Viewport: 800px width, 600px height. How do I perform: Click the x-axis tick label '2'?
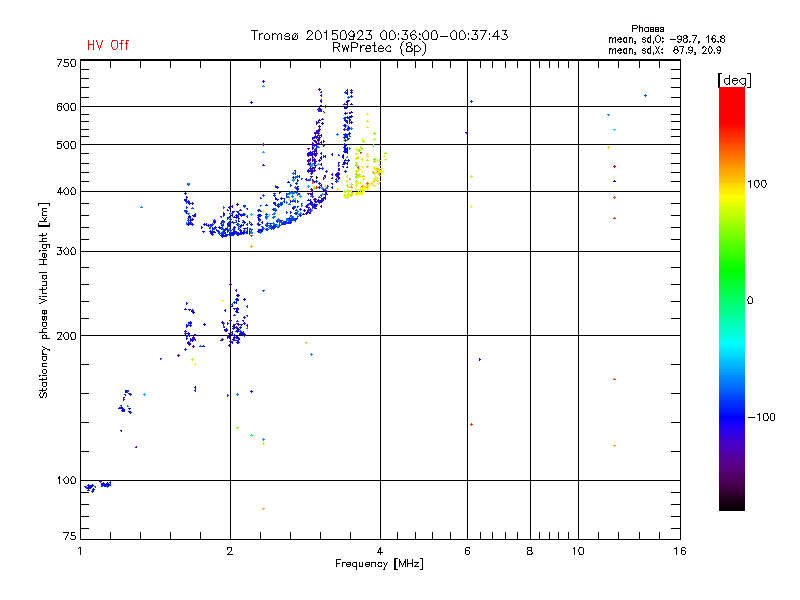[230, 551]
